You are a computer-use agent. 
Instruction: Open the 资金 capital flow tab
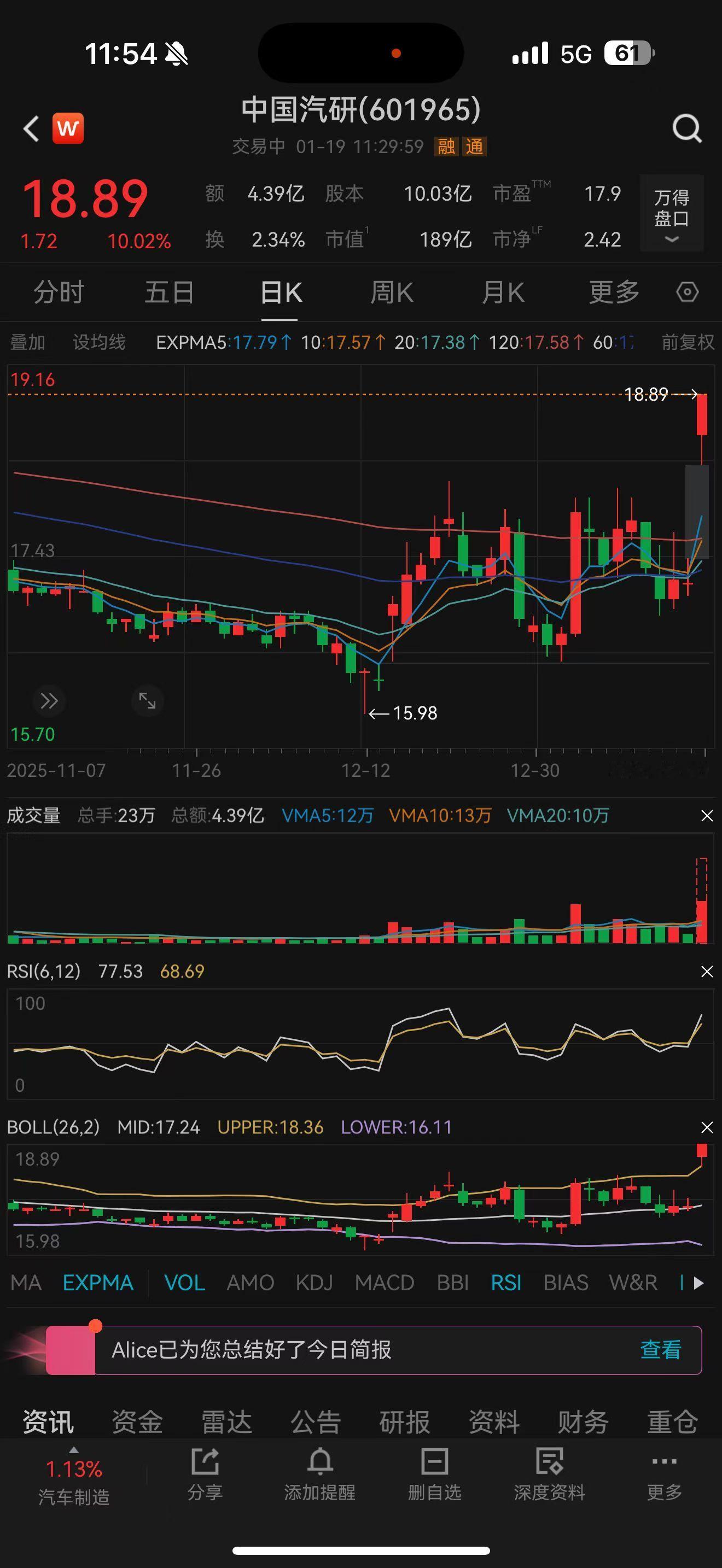tap(137, 1422)
